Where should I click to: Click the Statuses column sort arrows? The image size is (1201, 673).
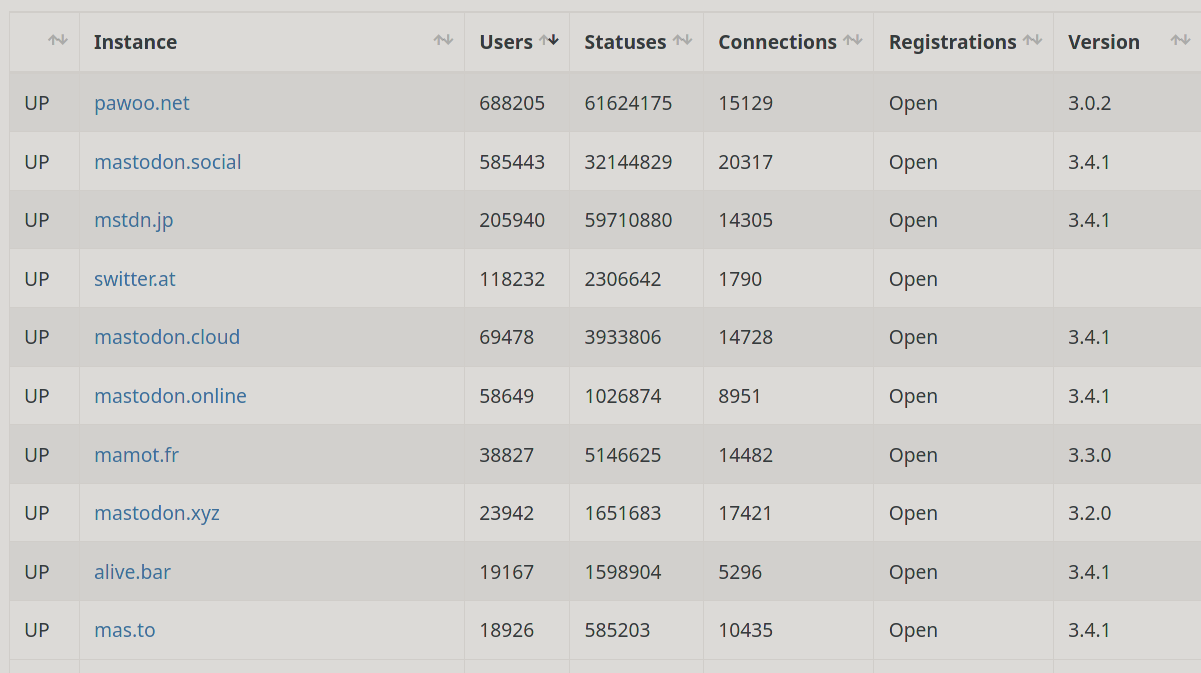click(x=682, y=40)
